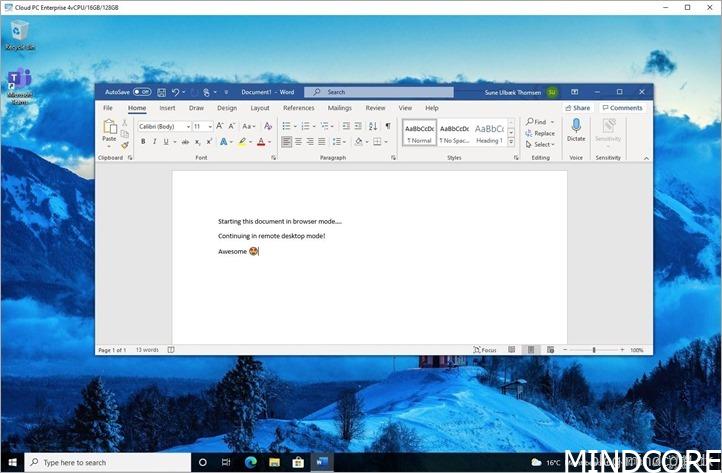Screen dimensions: 722x473
Task: Adjust the zoom slider in status bar
Action: (x=594, y=350)
